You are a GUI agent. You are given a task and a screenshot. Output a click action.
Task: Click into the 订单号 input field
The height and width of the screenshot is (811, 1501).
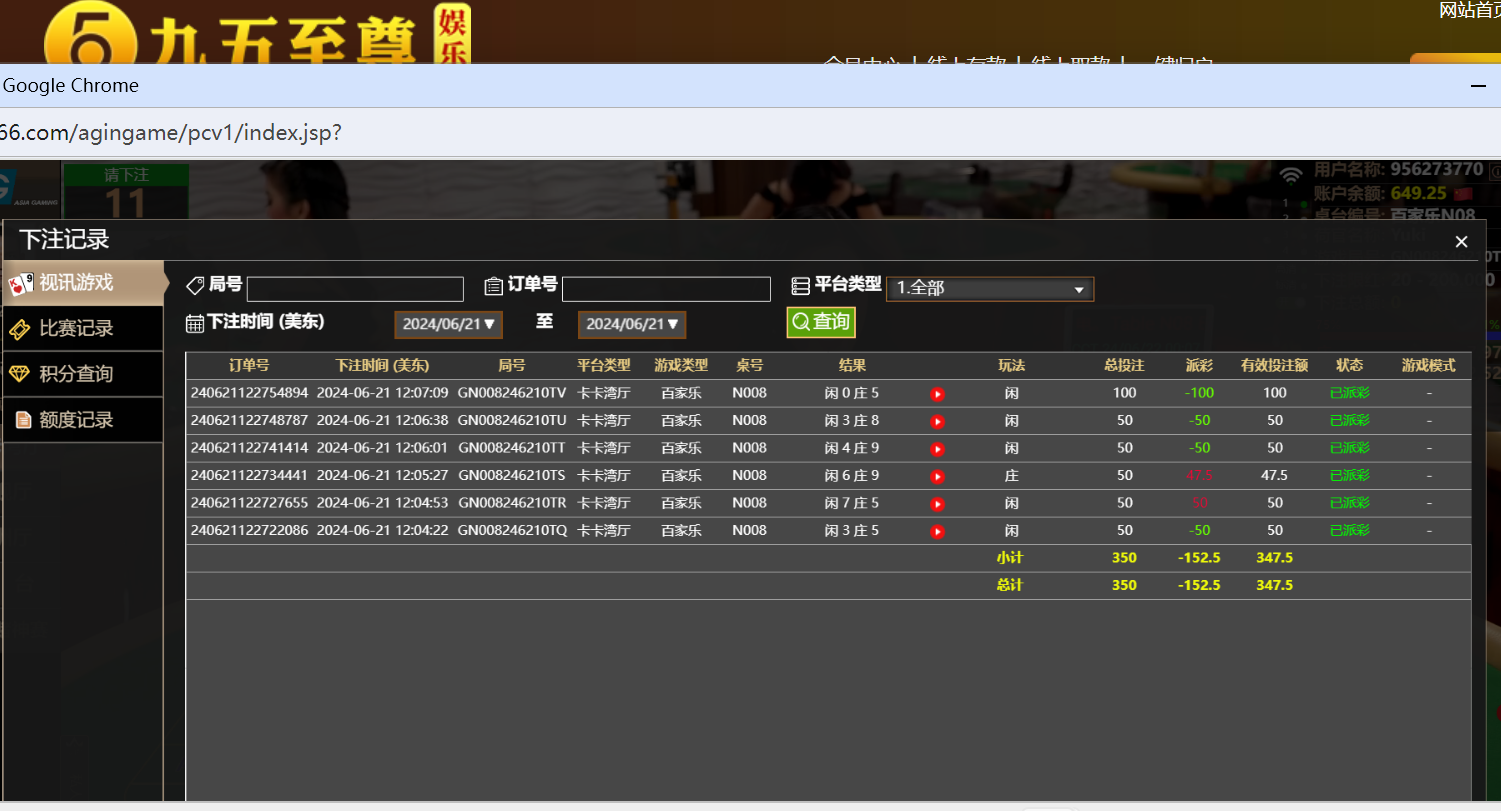(x=666, y=289)
